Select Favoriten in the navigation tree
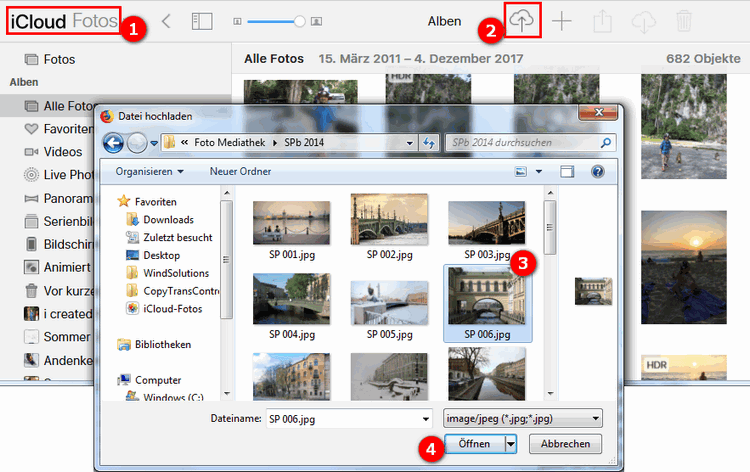Screen dimensions: 750x472 coord(155,202)
